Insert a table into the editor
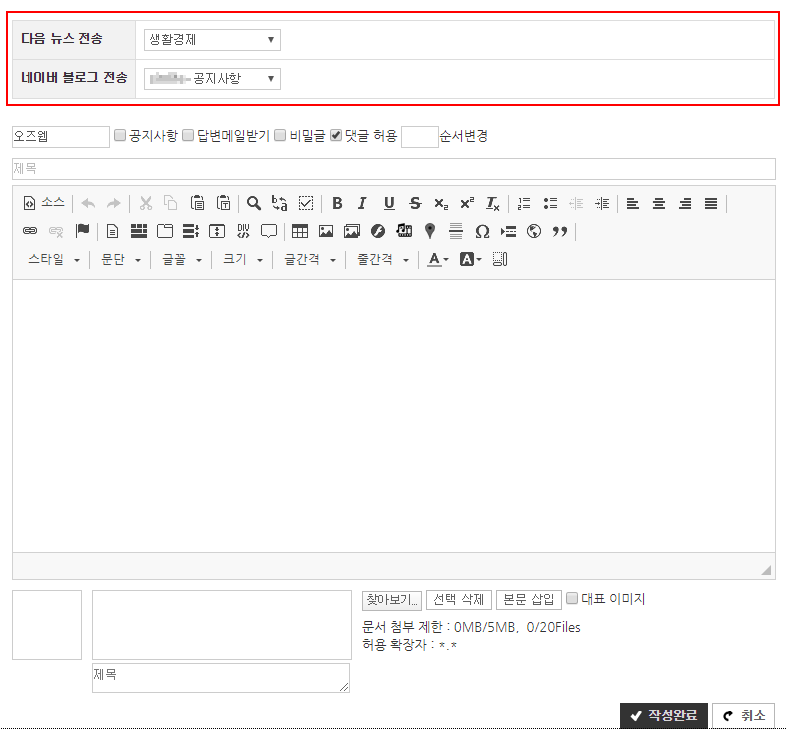 (x=300, y=231)
